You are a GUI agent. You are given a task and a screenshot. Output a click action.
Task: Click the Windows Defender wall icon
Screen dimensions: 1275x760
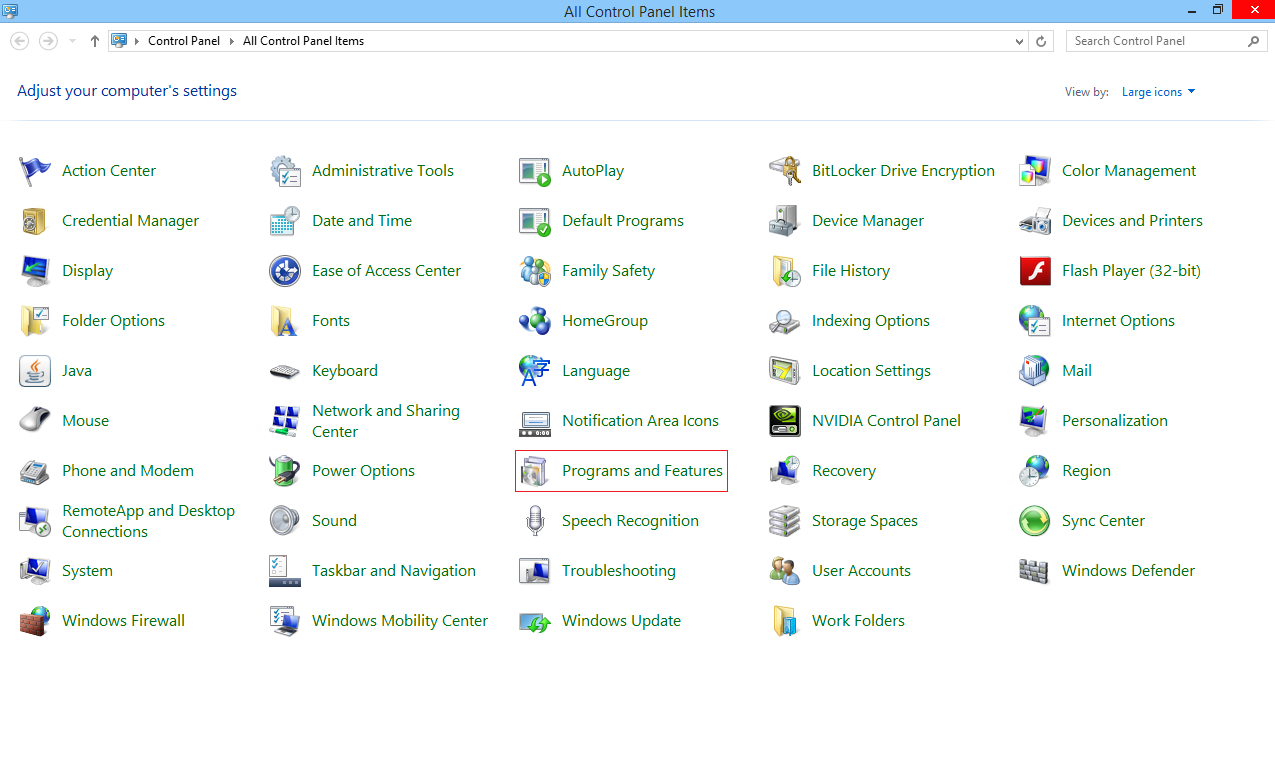[1035, 571]
